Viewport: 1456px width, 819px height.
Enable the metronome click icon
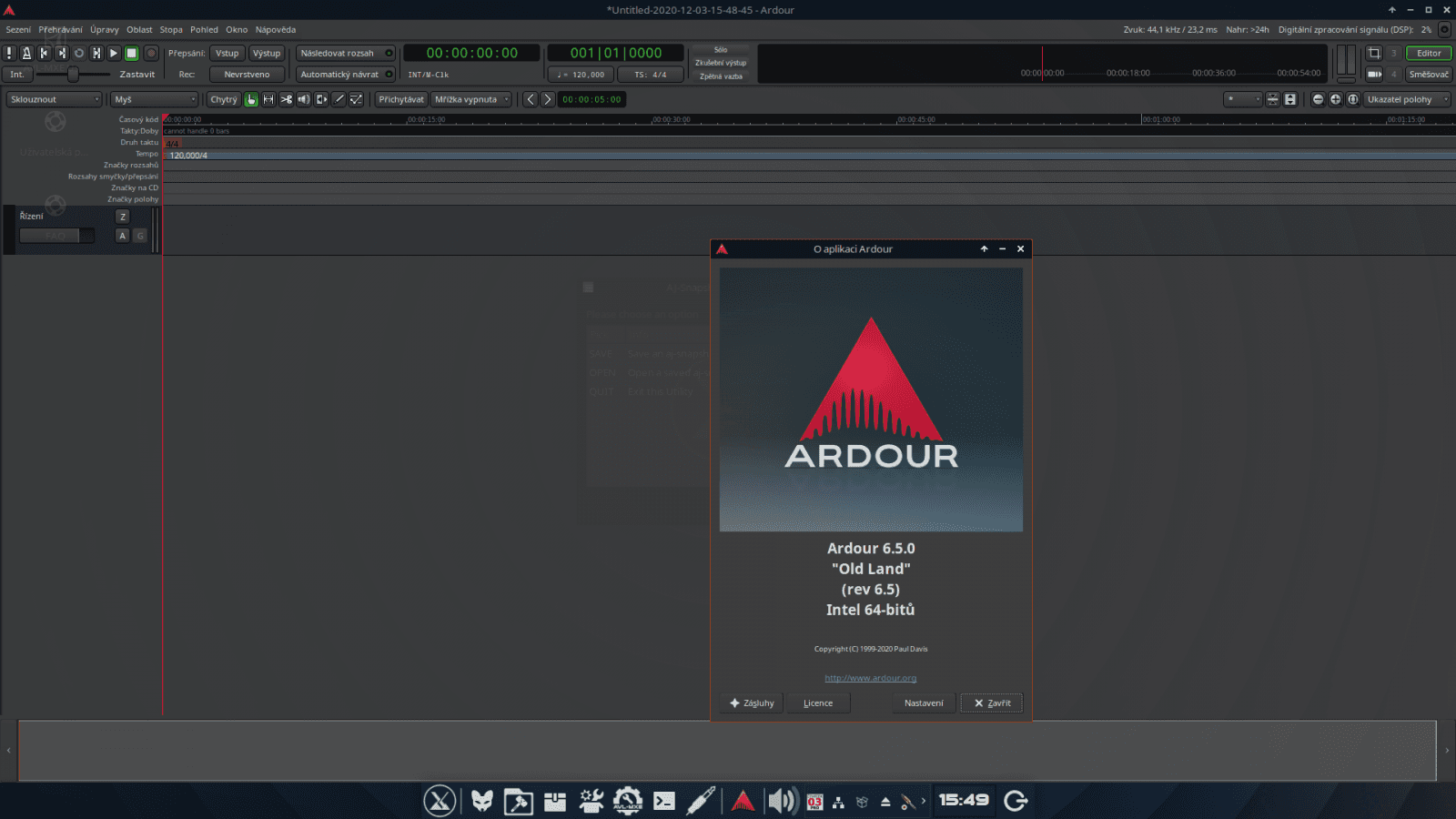pos(27,53)
